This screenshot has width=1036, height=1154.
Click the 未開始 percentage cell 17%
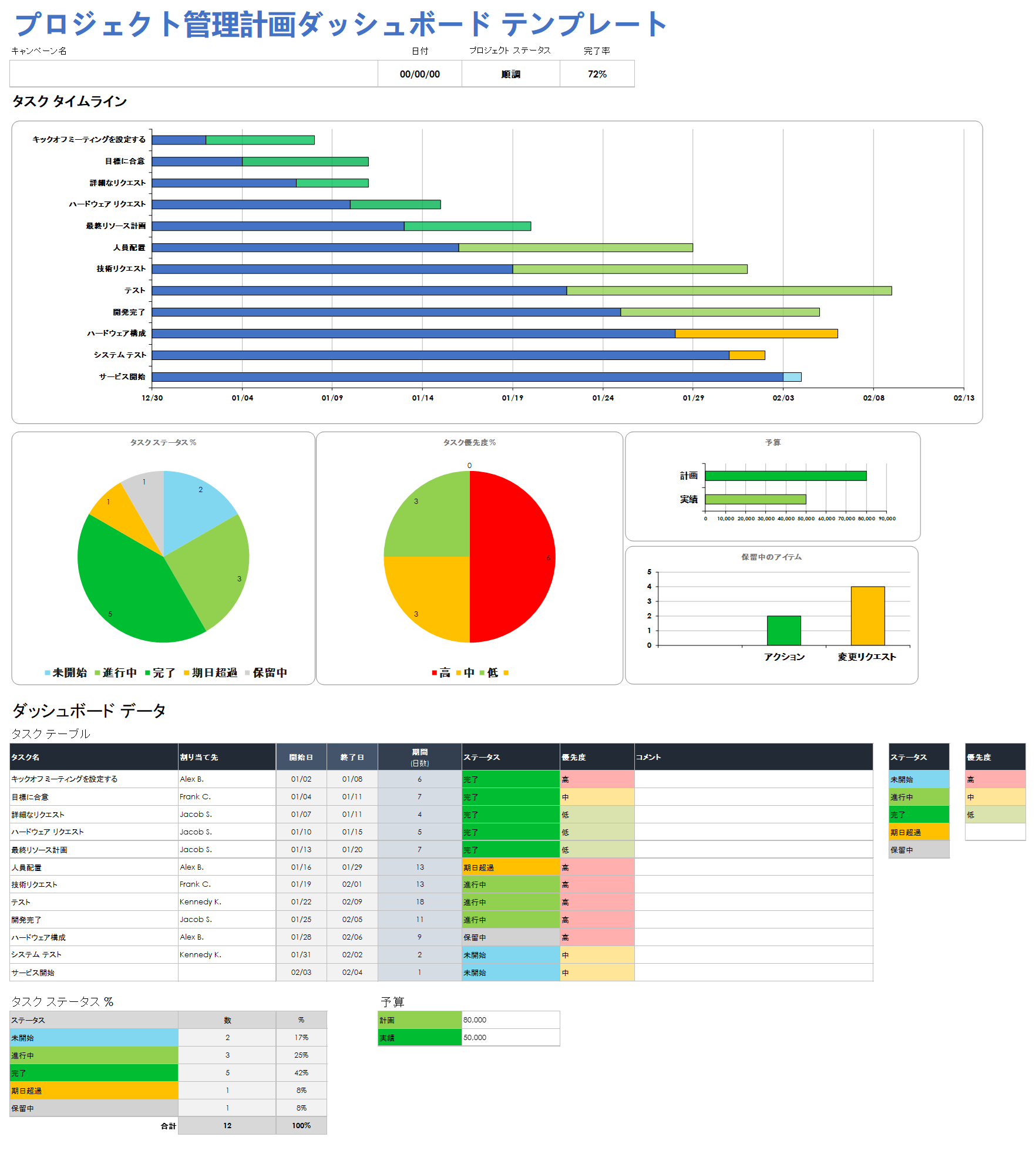coord(301,1038)
